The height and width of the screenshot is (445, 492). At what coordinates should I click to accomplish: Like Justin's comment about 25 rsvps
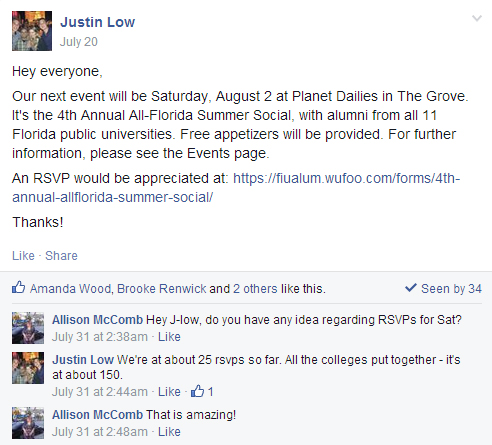(x=169, y=392)
